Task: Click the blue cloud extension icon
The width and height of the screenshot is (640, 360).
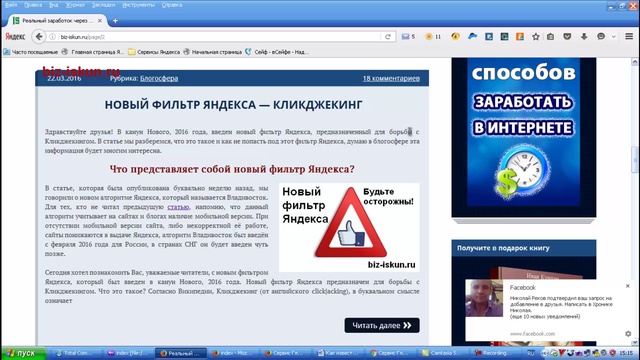Action: 472,37
